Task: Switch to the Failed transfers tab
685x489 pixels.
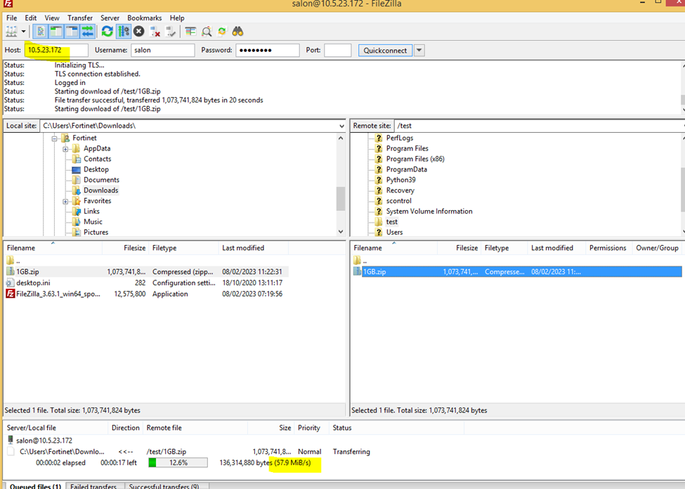Action: 95,486
